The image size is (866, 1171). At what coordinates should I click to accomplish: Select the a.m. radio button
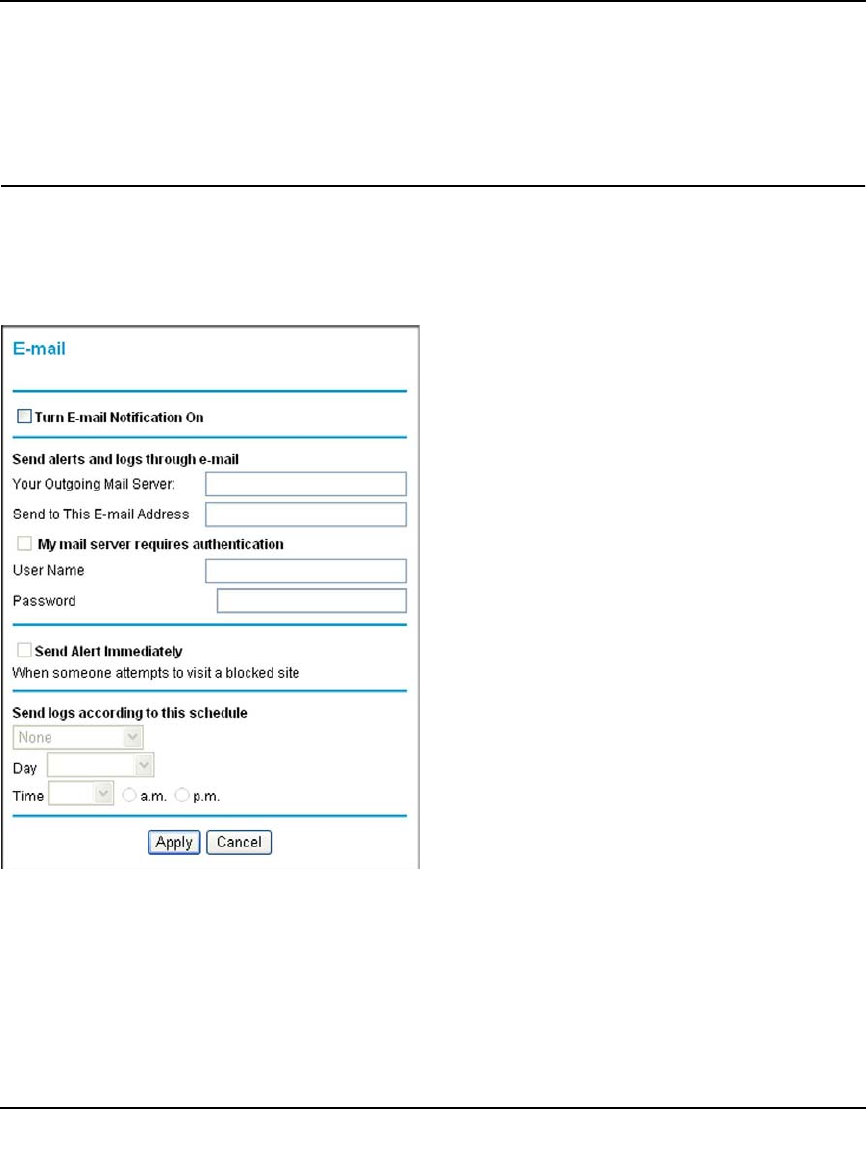tap(129, 795)
